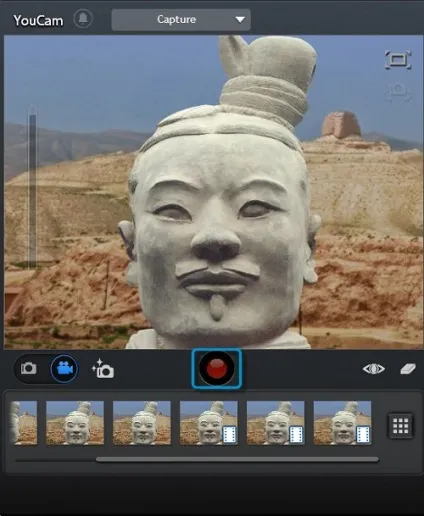The width and height of the screenshot is (424, 516).
Task: Switch to photo camera mode
Action: [x=29, y=368]
